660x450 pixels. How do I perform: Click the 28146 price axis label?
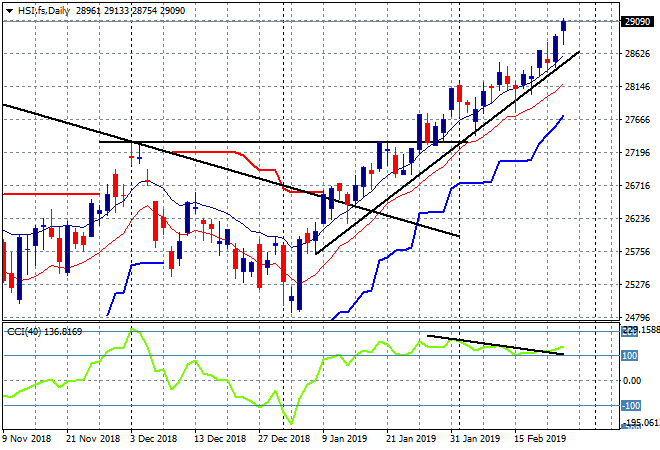637,87
